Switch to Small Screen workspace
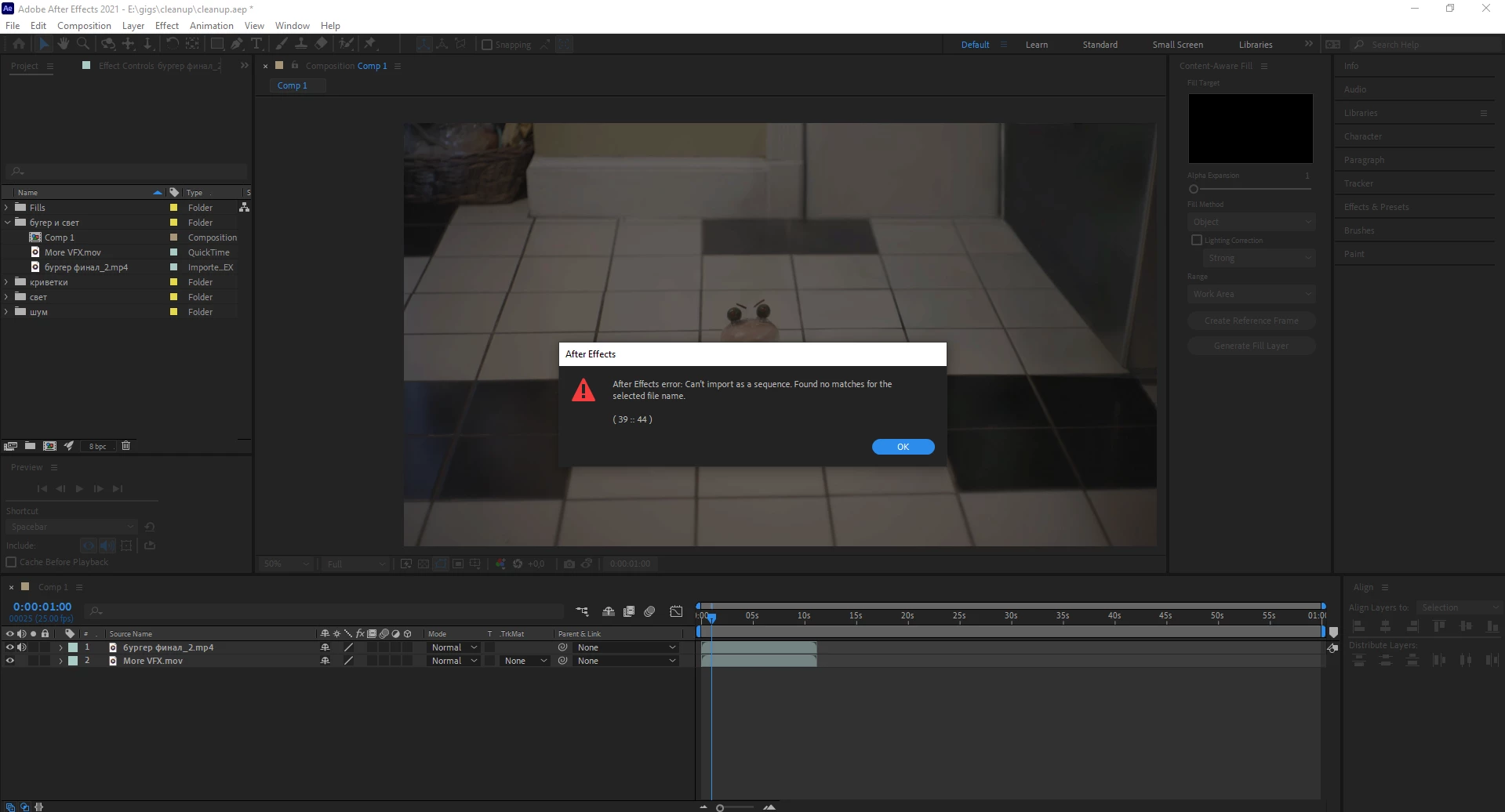1505x812 pixels. click(x=1177, y=45)
